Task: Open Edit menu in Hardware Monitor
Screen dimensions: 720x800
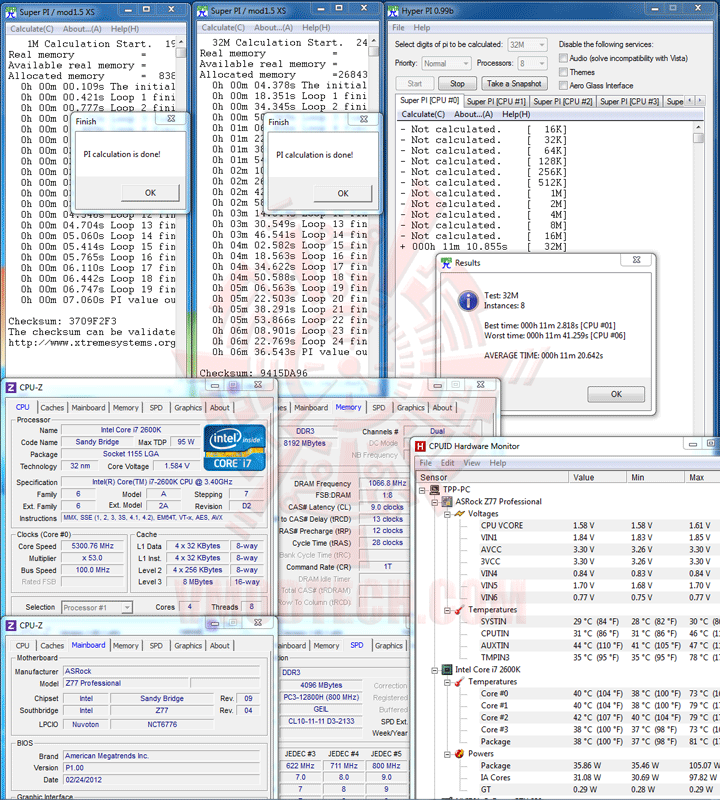Action: coord(448,463)
